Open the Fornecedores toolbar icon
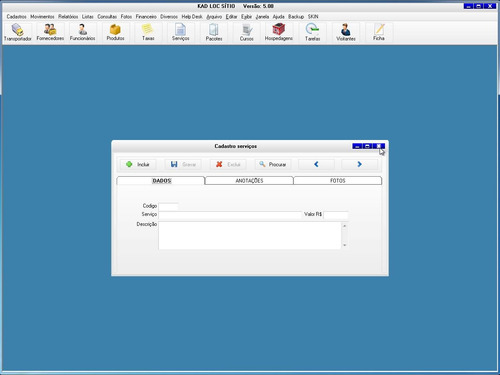 coord(50,32)
